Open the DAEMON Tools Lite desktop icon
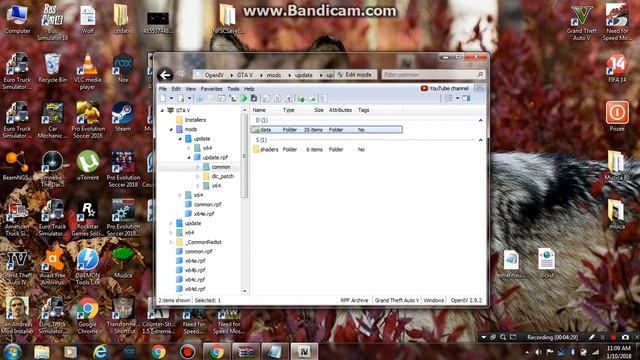Screen dimensions: 640x360 click(x=88, y=267)
